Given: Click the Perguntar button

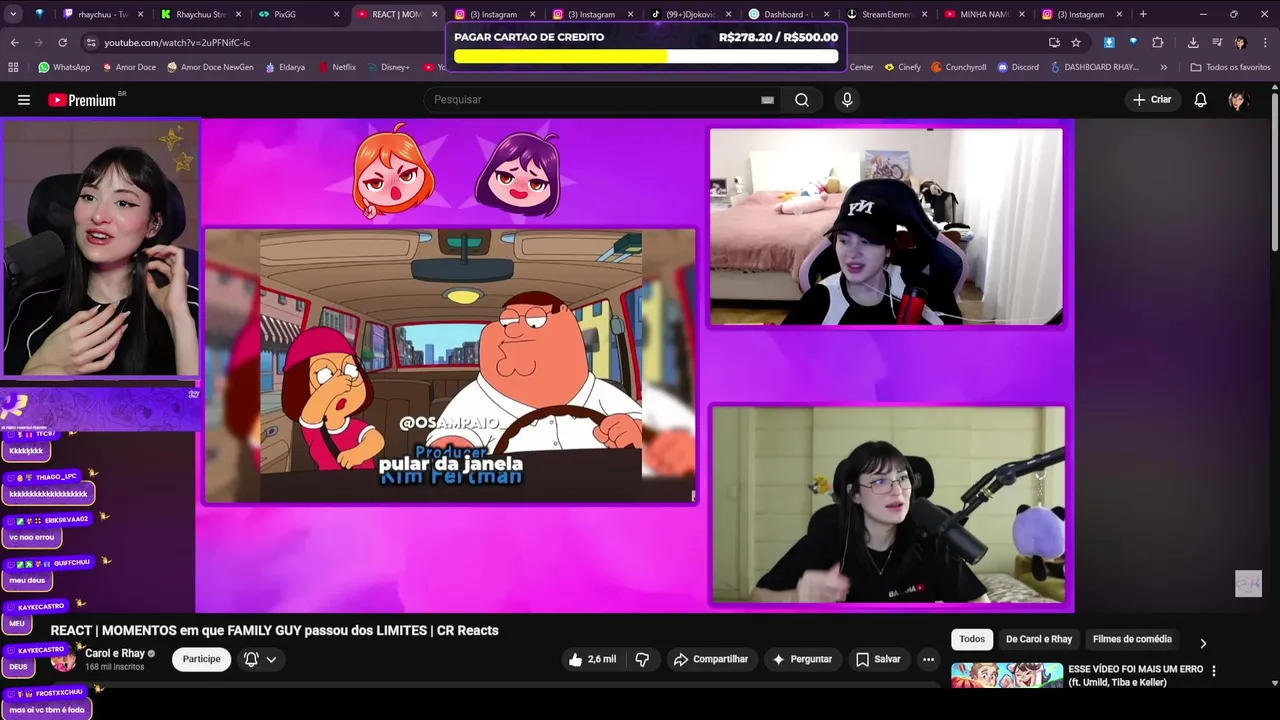Looking at the screenshot, I should (x=802, y=659).
